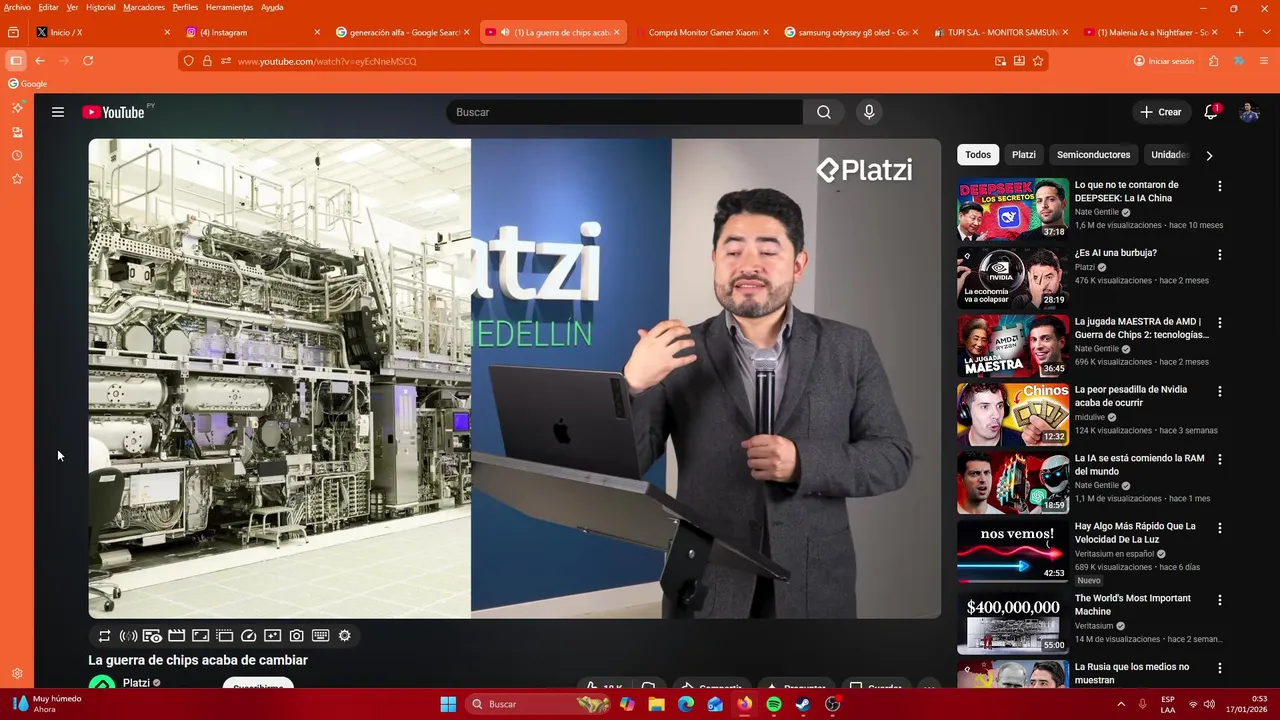
Task: Switch to the Malenia As a Nightfarer tab
Action: click(1150, 32)
